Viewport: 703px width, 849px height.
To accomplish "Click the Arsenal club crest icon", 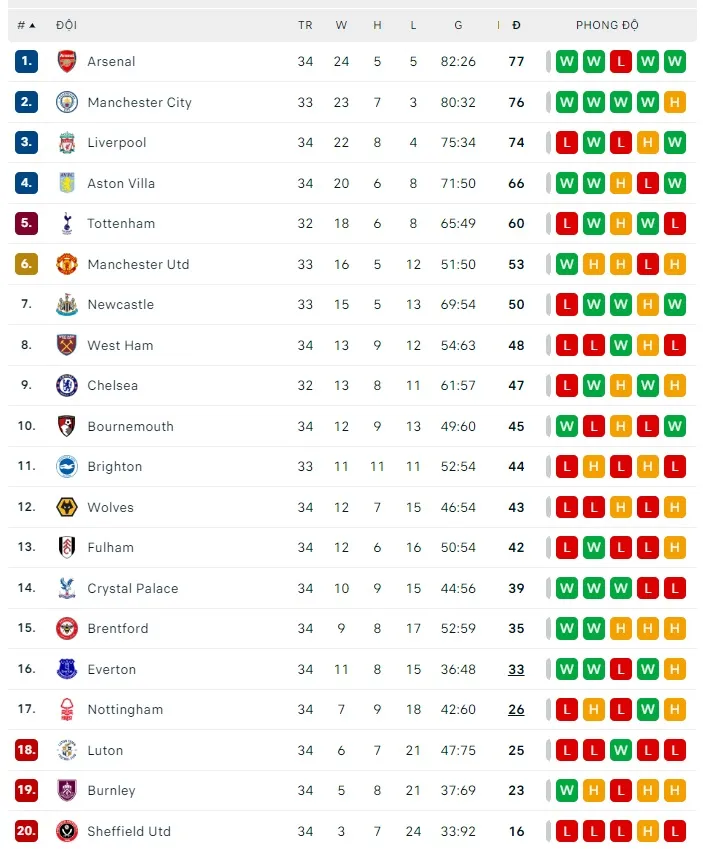I will (x=67, y=61).
